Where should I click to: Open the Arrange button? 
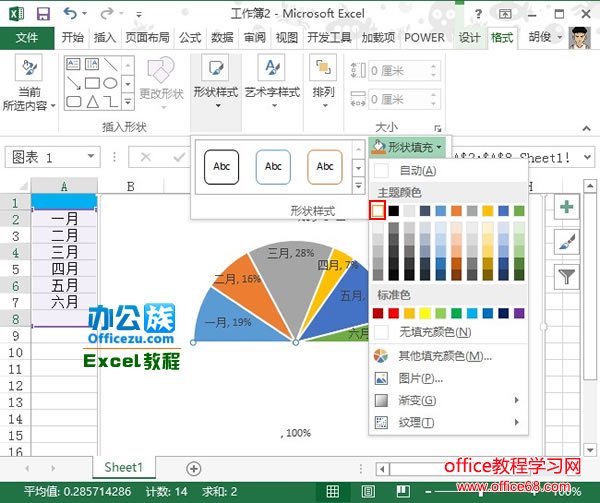[323, 82]
